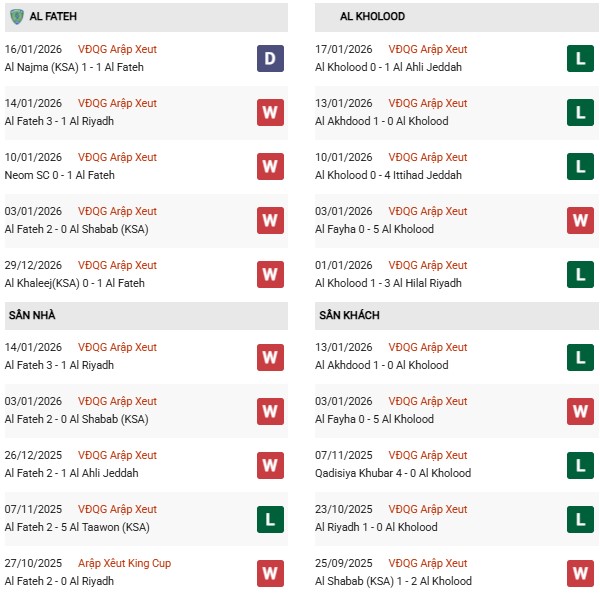Select the SÂN NHÀ section header
The image size is (600, 595).
(32, 315)
